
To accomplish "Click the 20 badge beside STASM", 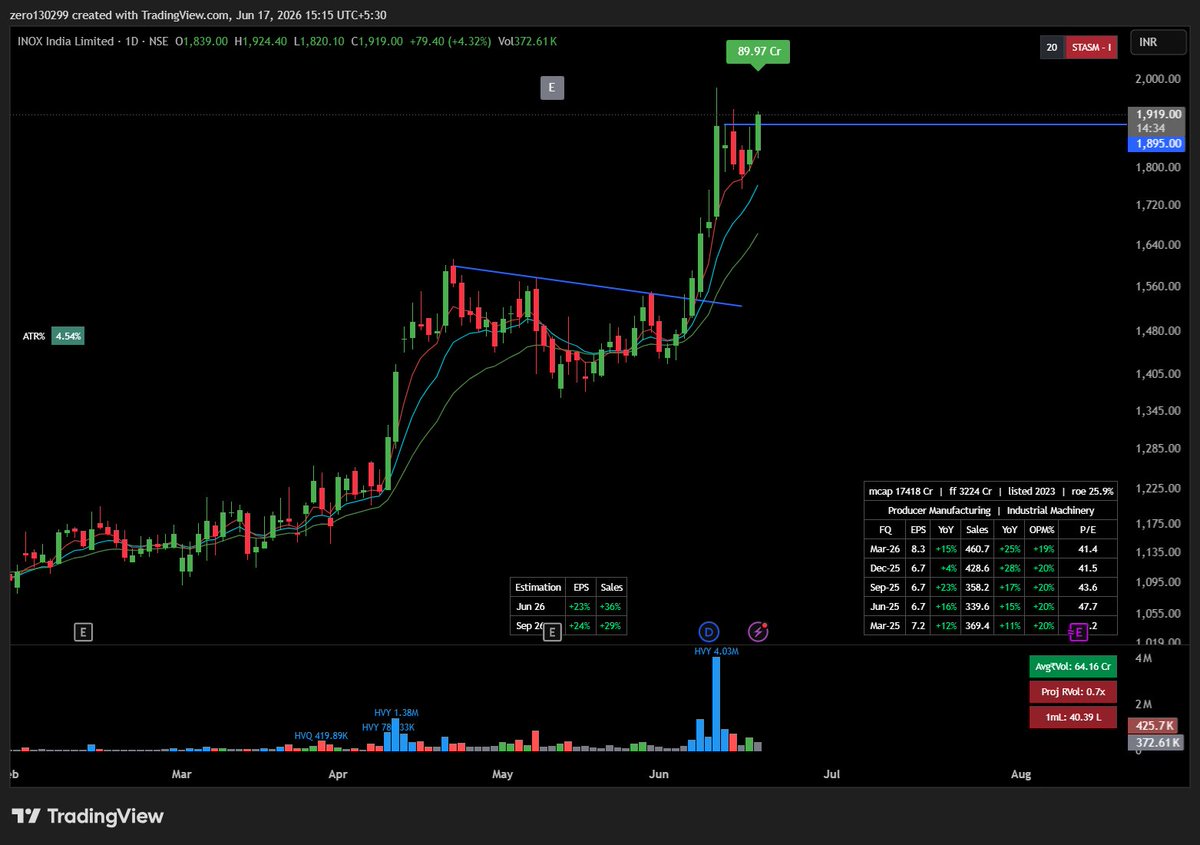I will (x=1051, y=46).
